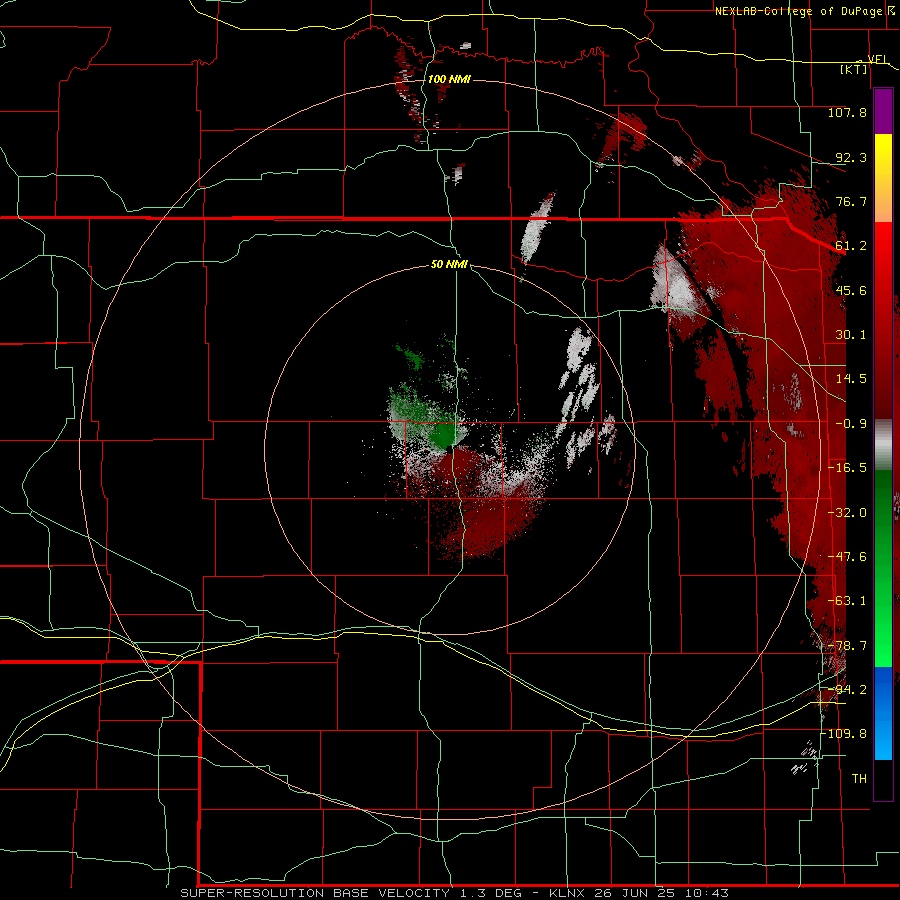The width and height of the screenshot is (900, 900).
Task: Select the -78.7 scale value
Action: pyautogui.click(x=847, y=646)
